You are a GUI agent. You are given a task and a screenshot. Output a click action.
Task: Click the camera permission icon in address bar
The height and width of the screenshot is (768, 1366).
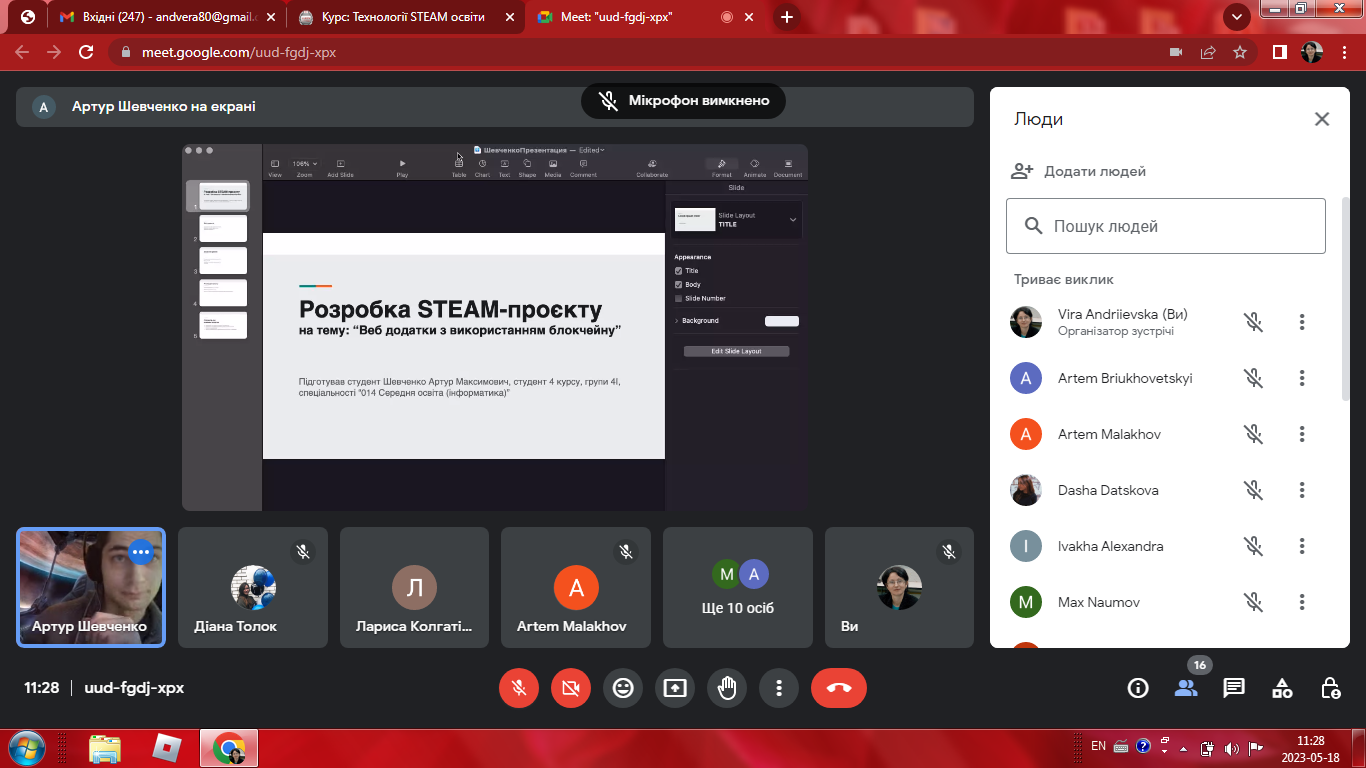[1176, 52]
